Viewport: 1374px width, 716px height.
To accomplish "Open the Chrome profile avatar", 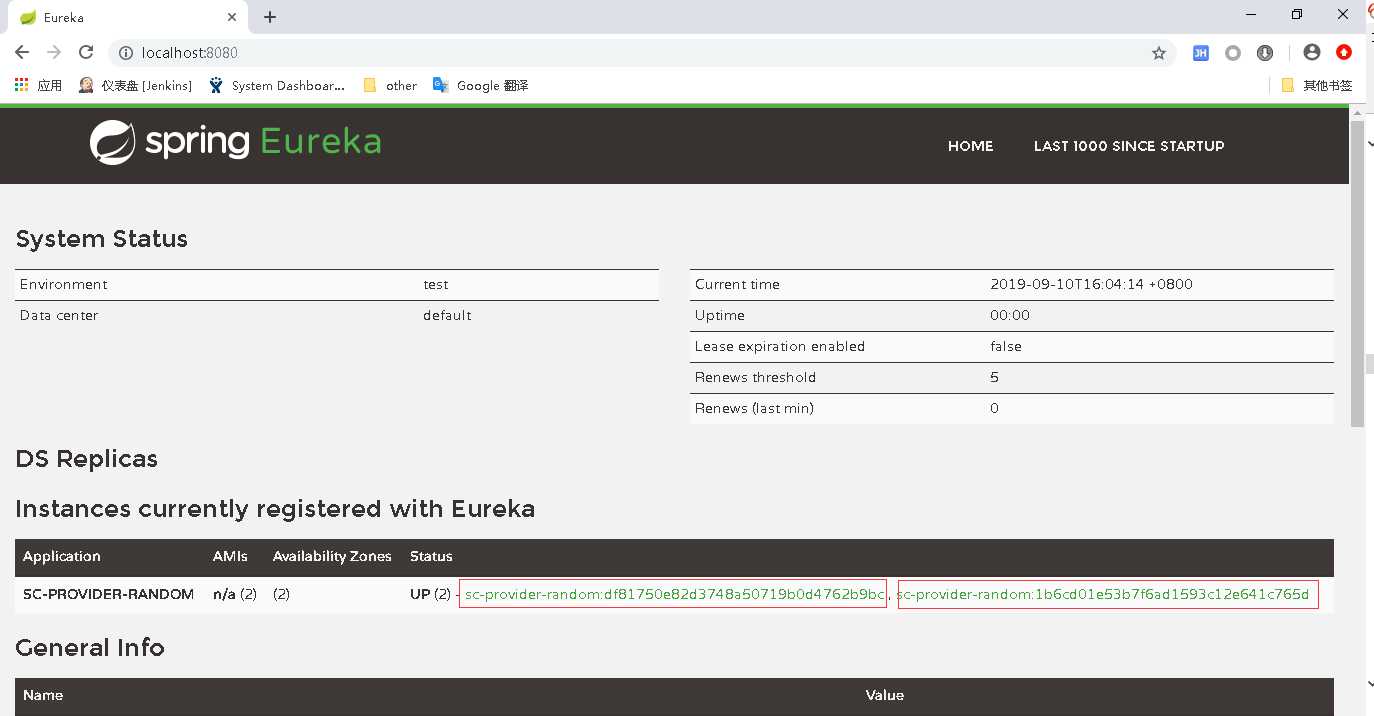I will click(x=1312, y=53).
